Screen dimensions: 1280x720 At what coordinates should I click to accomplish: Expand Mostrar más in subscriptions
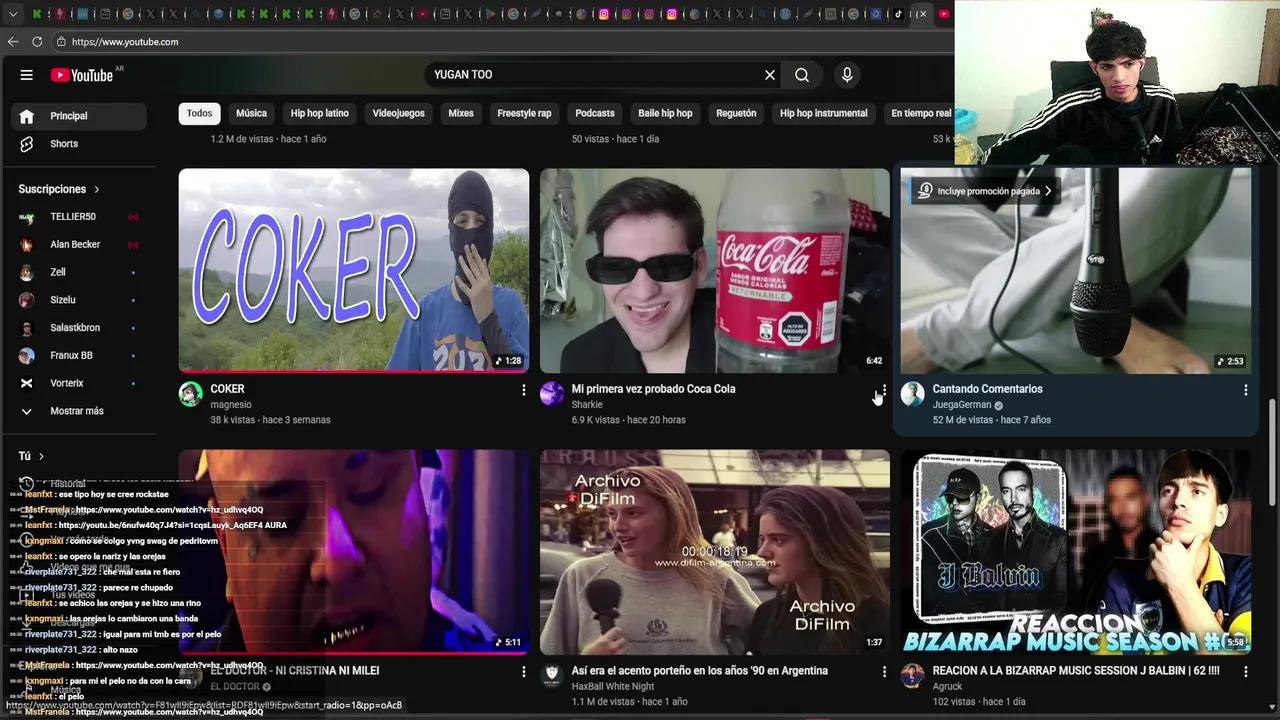click(x=79, y=411)
